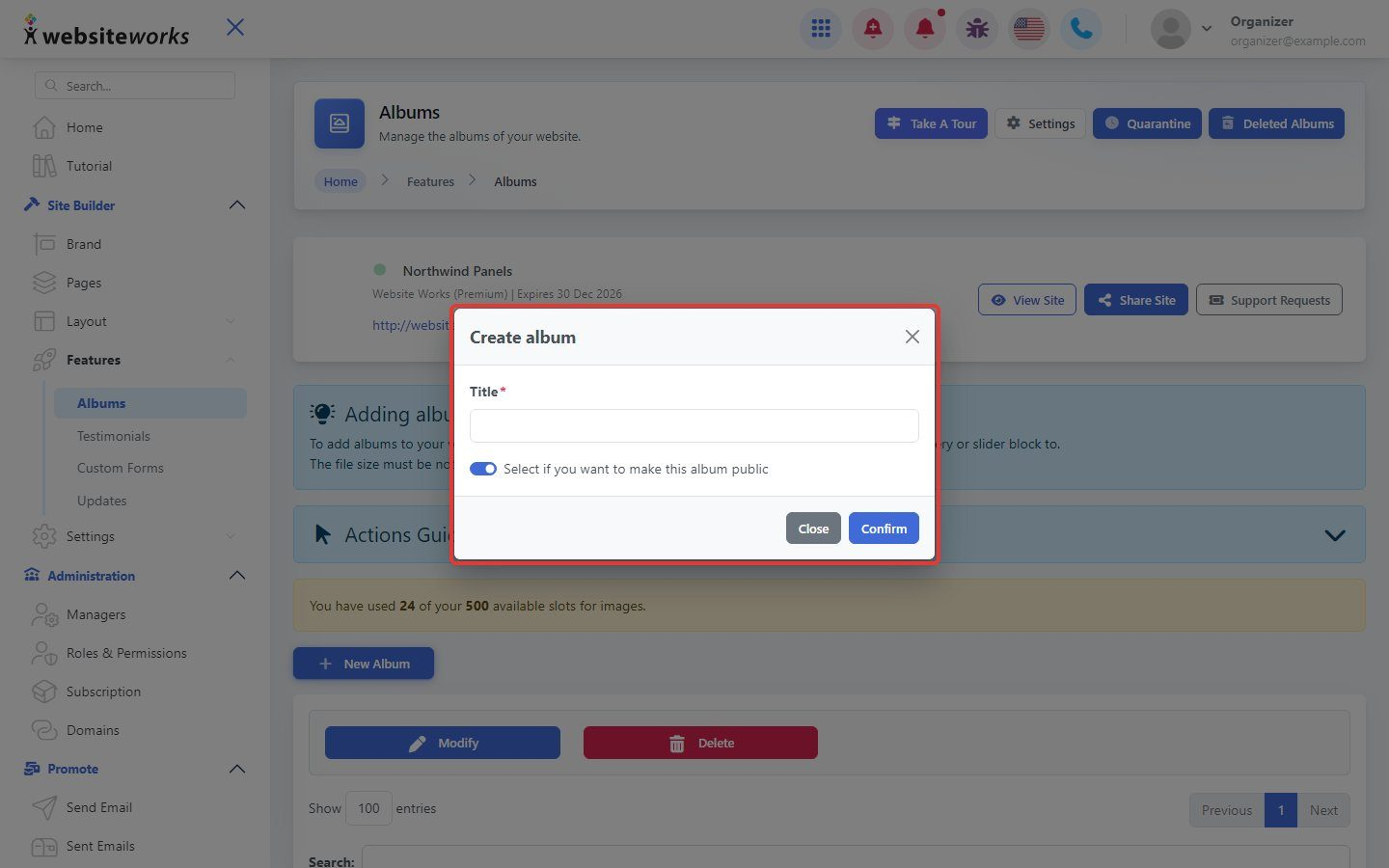Image resolution: width=1389 pixels, height=868 pixels.
Task: Click the Northwind Panels site name
Action: [457, 271]
